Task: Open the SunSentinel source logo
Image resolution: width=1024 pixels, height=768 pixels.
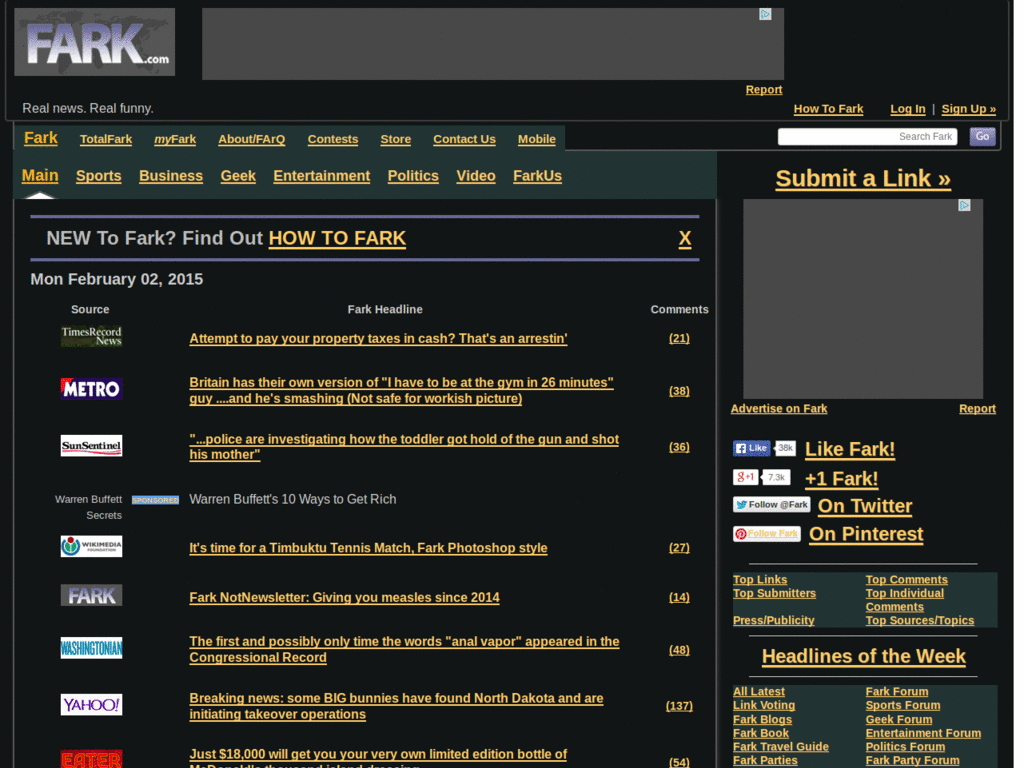Action: click(91, 446)
